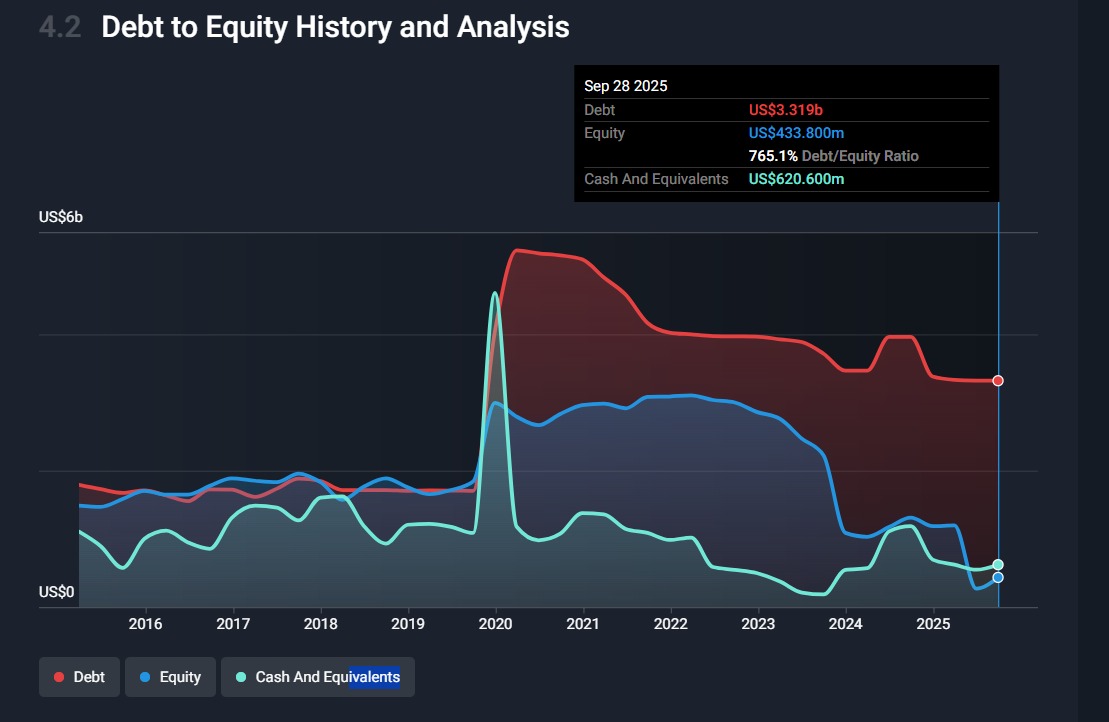The width and height of the screenshot is (1109, 722).
Task: Toggle the Debt series legend button
Action: coord(79,677)
